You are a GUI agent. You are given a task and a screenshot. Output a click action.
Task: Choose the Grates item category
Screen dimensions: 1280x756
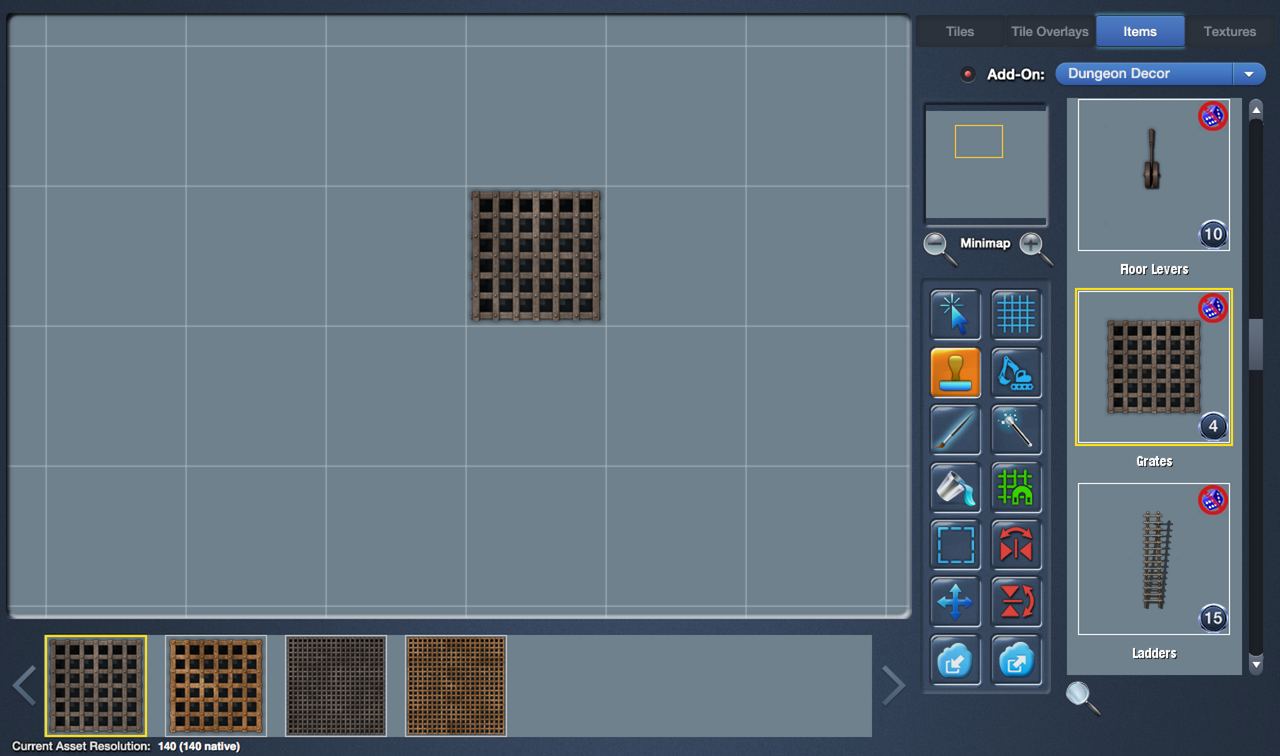pos(1154,367)
